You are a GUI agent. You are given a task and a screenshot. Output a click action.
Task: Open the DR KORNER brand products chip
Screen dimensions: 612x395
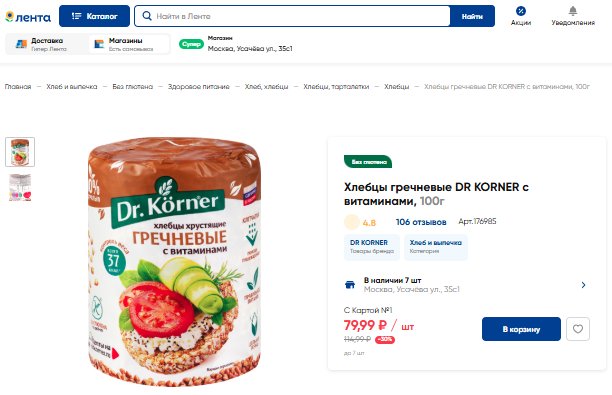372,247
